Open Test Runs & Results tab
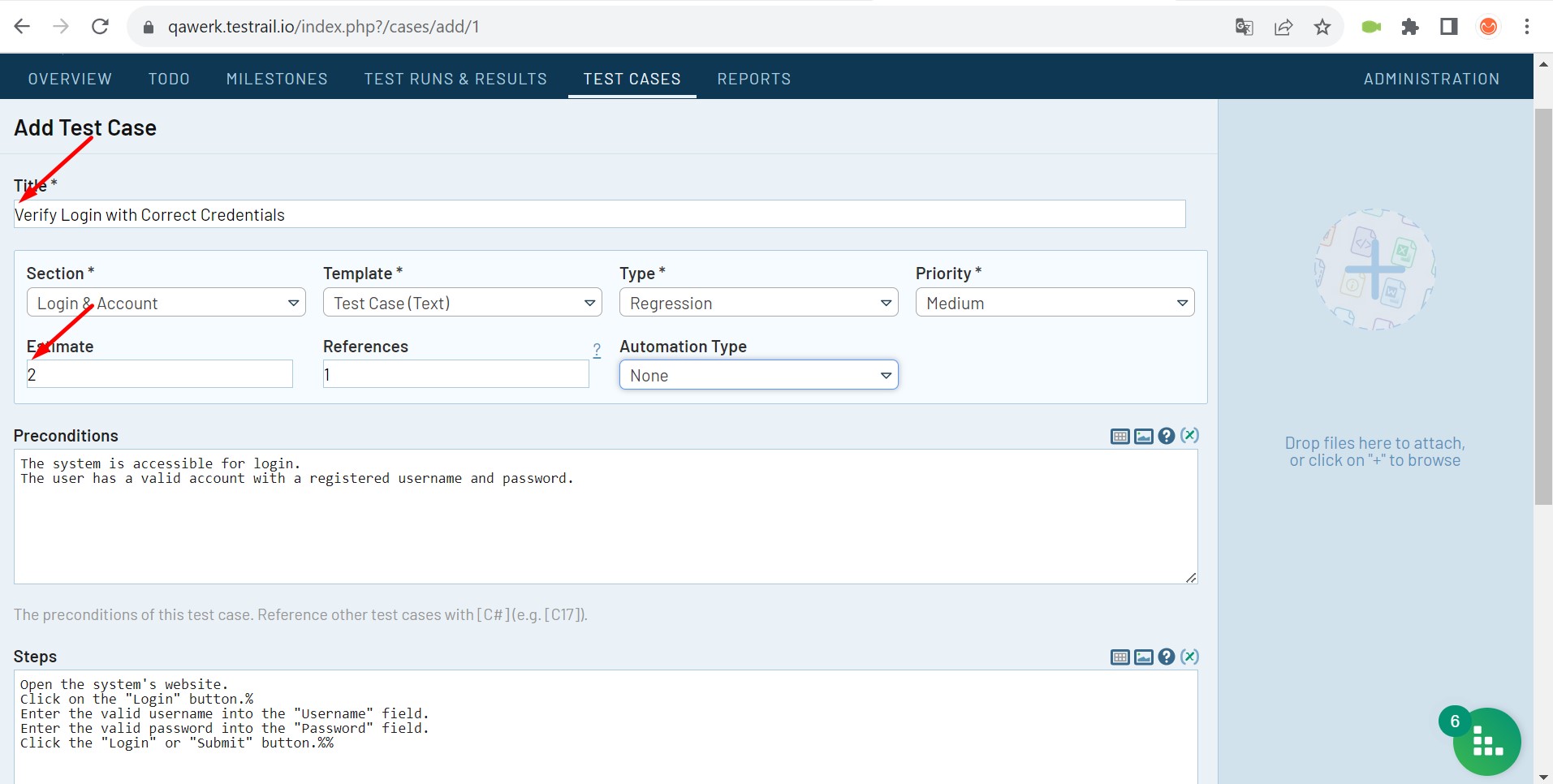The image size is (1553, 784). pos(455,79)
